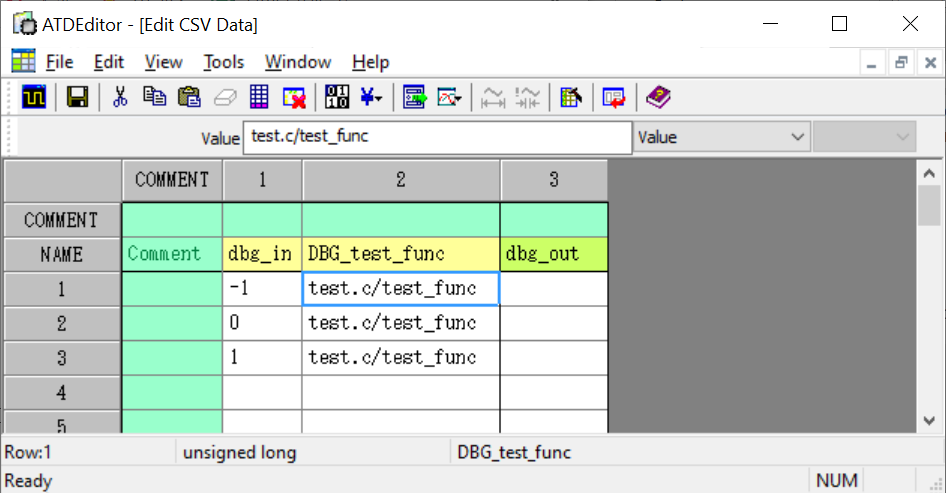
Task: Expand the graph chart icon dropdown
Action: click(459, 97)
